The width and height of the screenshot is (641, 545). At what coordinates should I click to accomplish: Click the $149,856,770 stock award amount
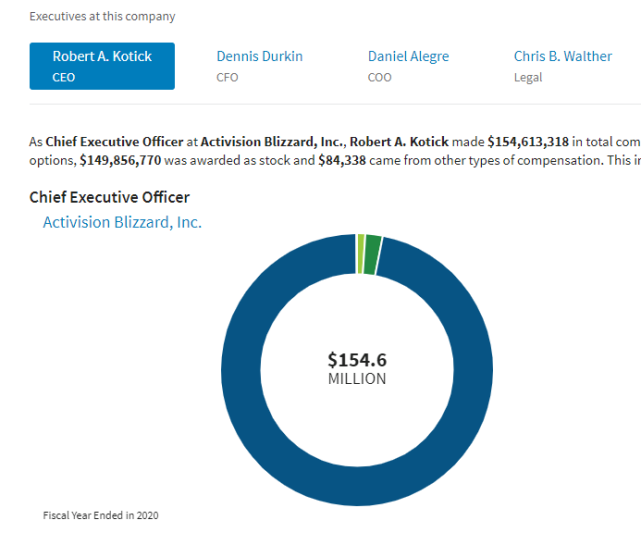pyautogui.click(x=120, y=160)
